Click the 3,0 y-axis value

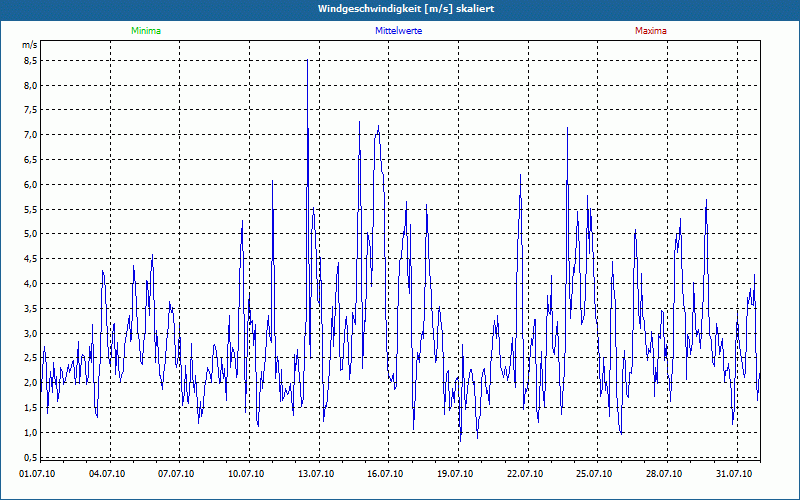(31, 333)
